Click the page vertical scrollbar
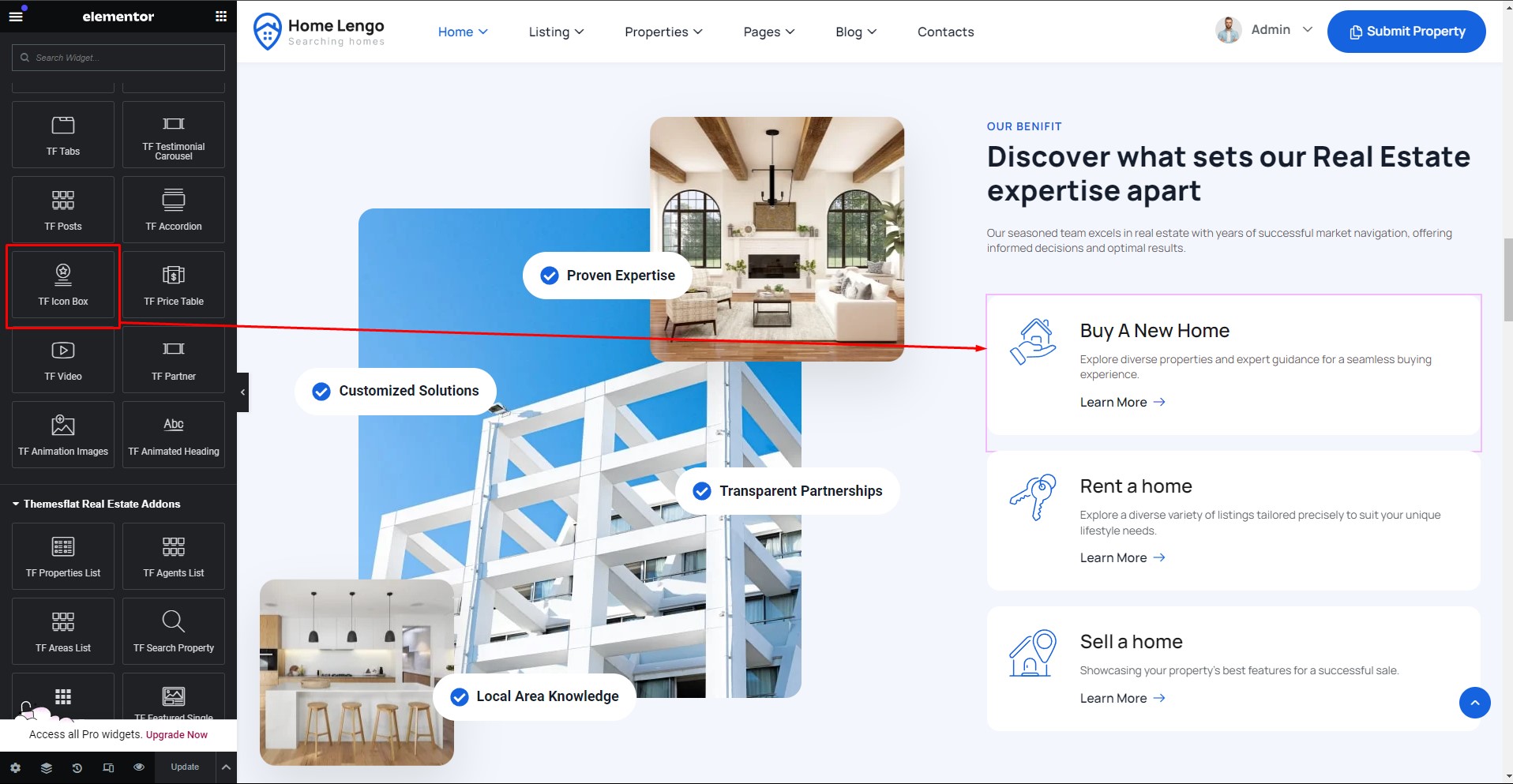The image size is (1513, 784). click(x=1507, y=280)
